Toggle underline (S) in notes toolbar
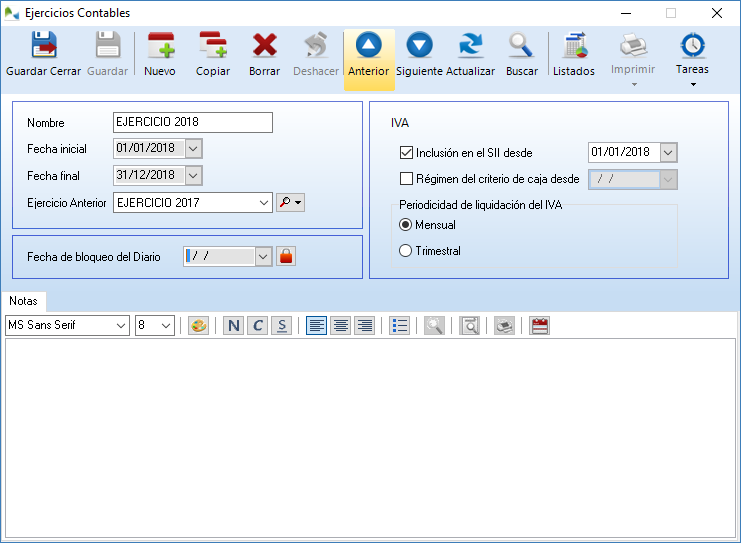 (x=282, y=326)
